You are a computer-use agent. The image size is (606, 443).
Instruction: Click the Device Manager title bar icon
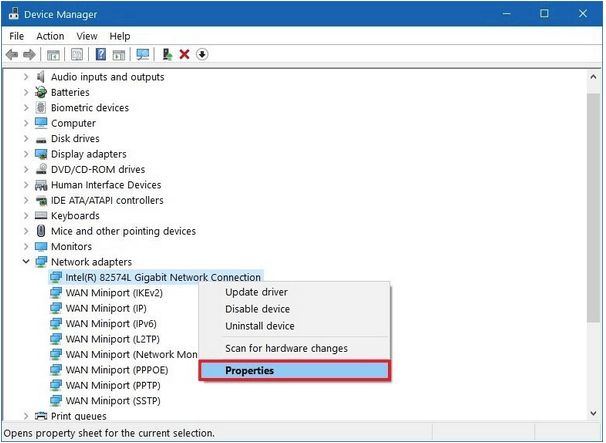(x=14, y=14)
